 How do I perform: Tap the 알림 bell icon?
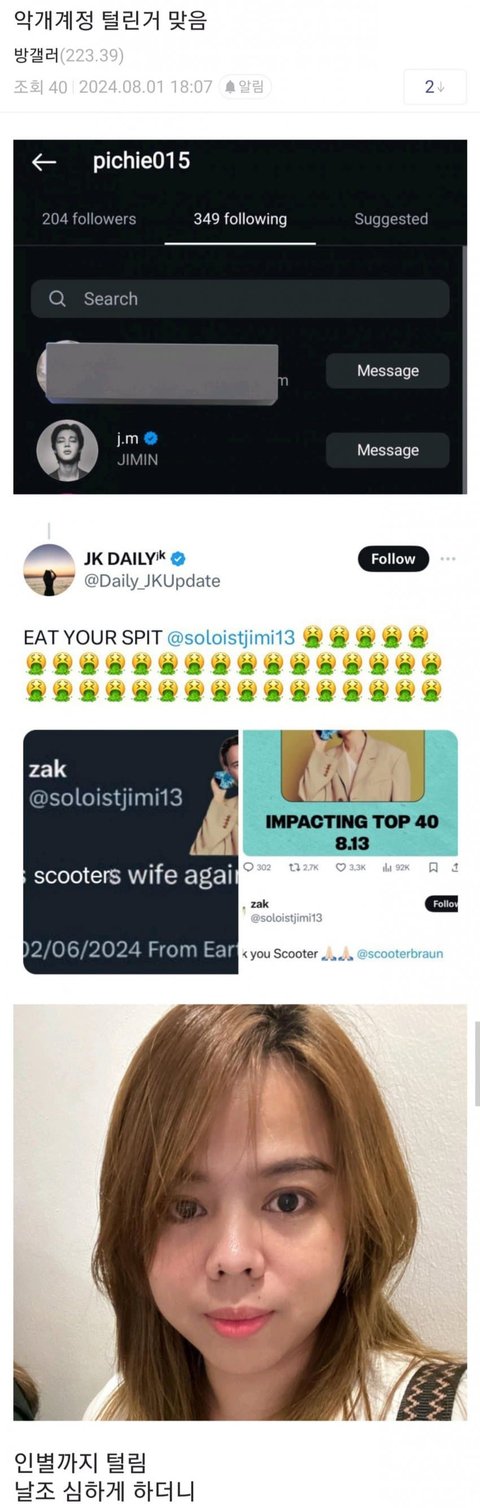(x=230, y=87)
